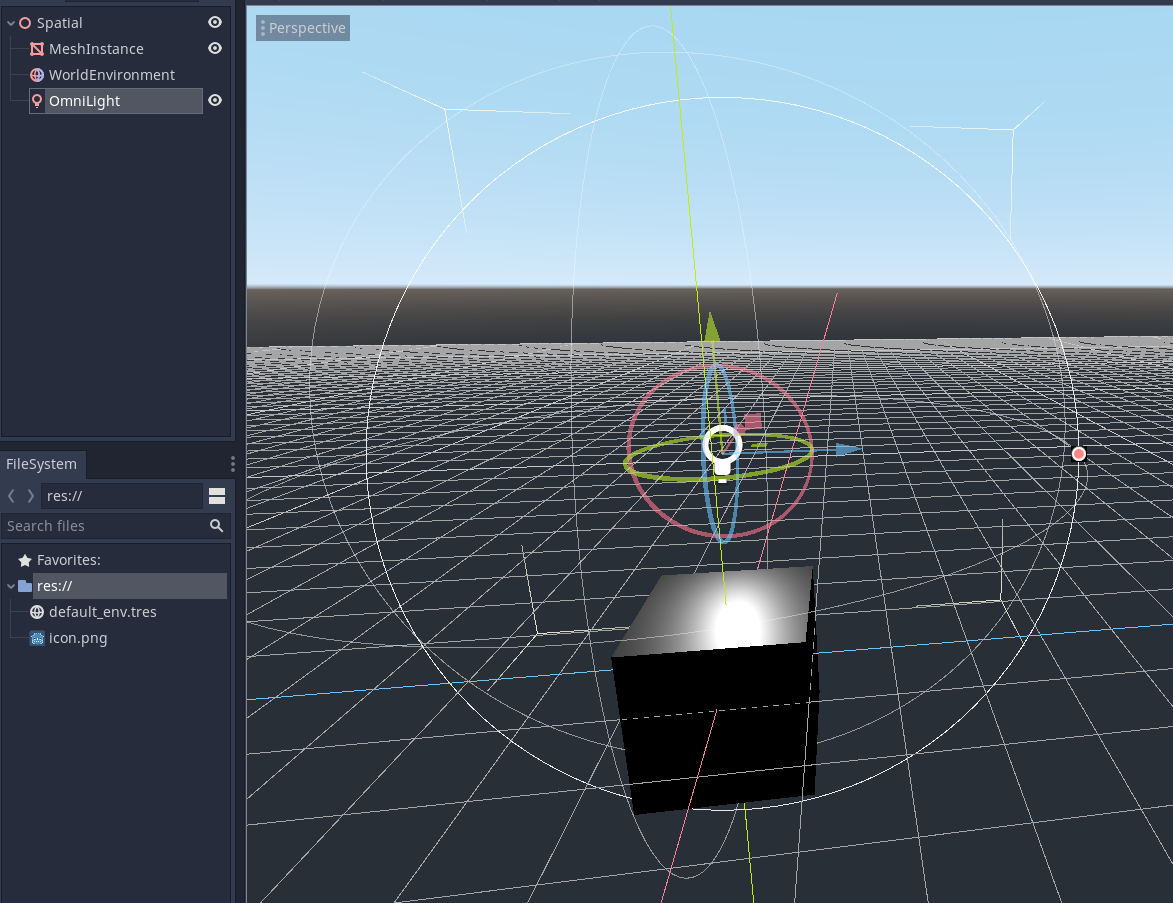Click the back navigation arrow in FileSystem
The image size is (1173, 903).
pos(12,495)
